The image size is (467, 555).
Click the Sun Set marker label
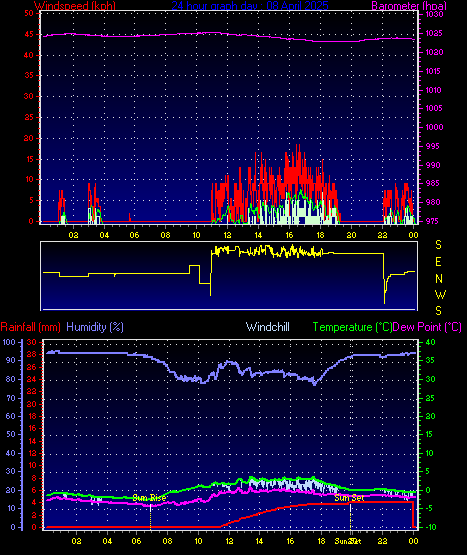tap(349, 498)
